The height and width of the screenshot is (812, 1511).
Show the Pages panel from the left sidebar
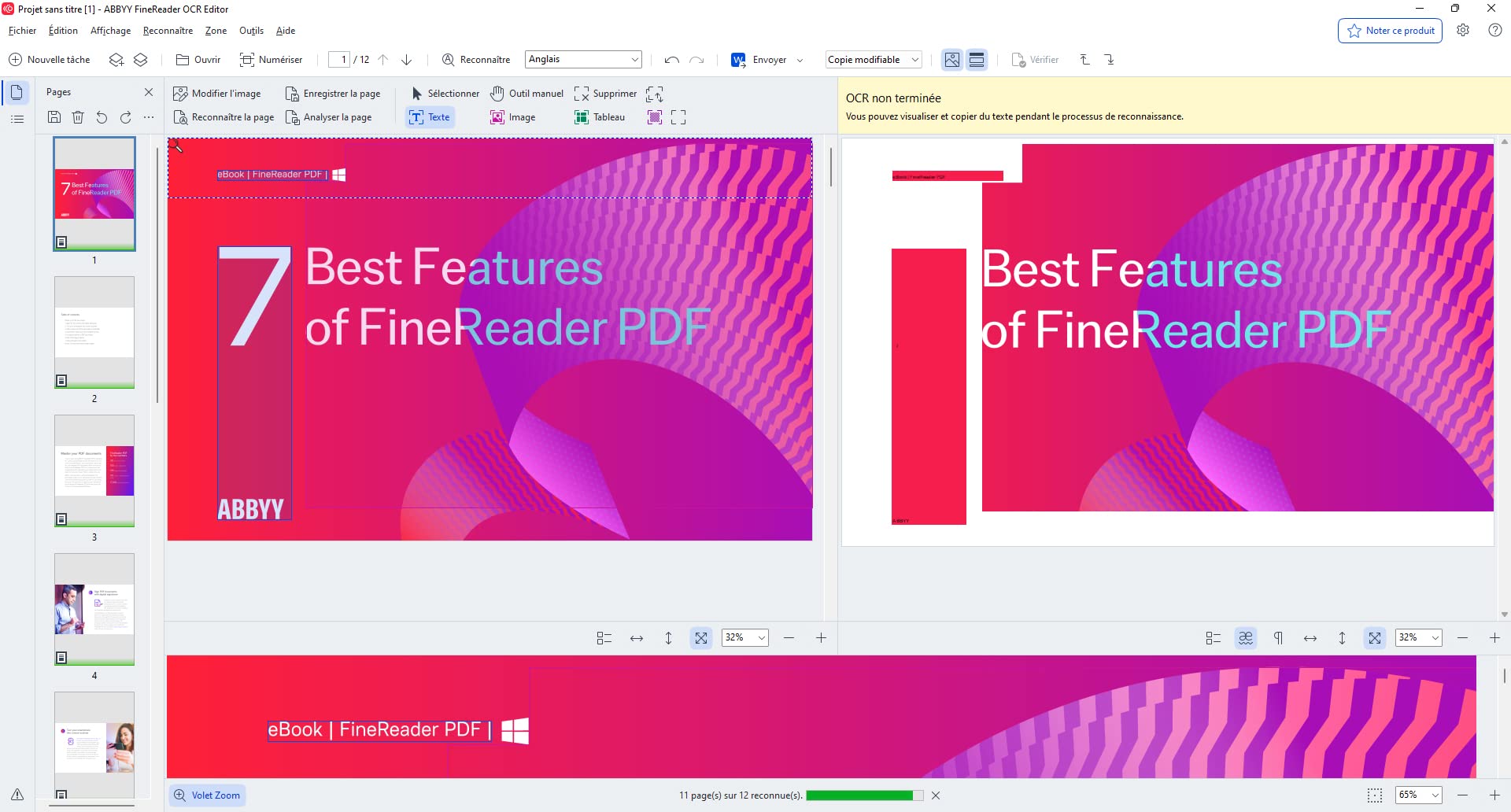[x=17, y=92]
